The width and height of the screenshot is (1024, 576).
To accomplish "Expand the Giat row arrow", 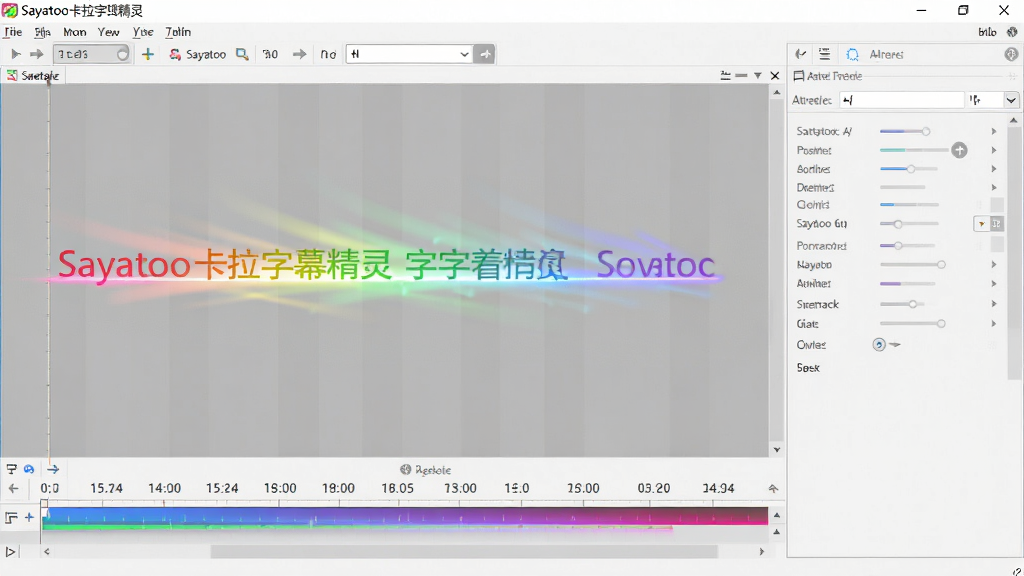I will (x=994, y=323).
